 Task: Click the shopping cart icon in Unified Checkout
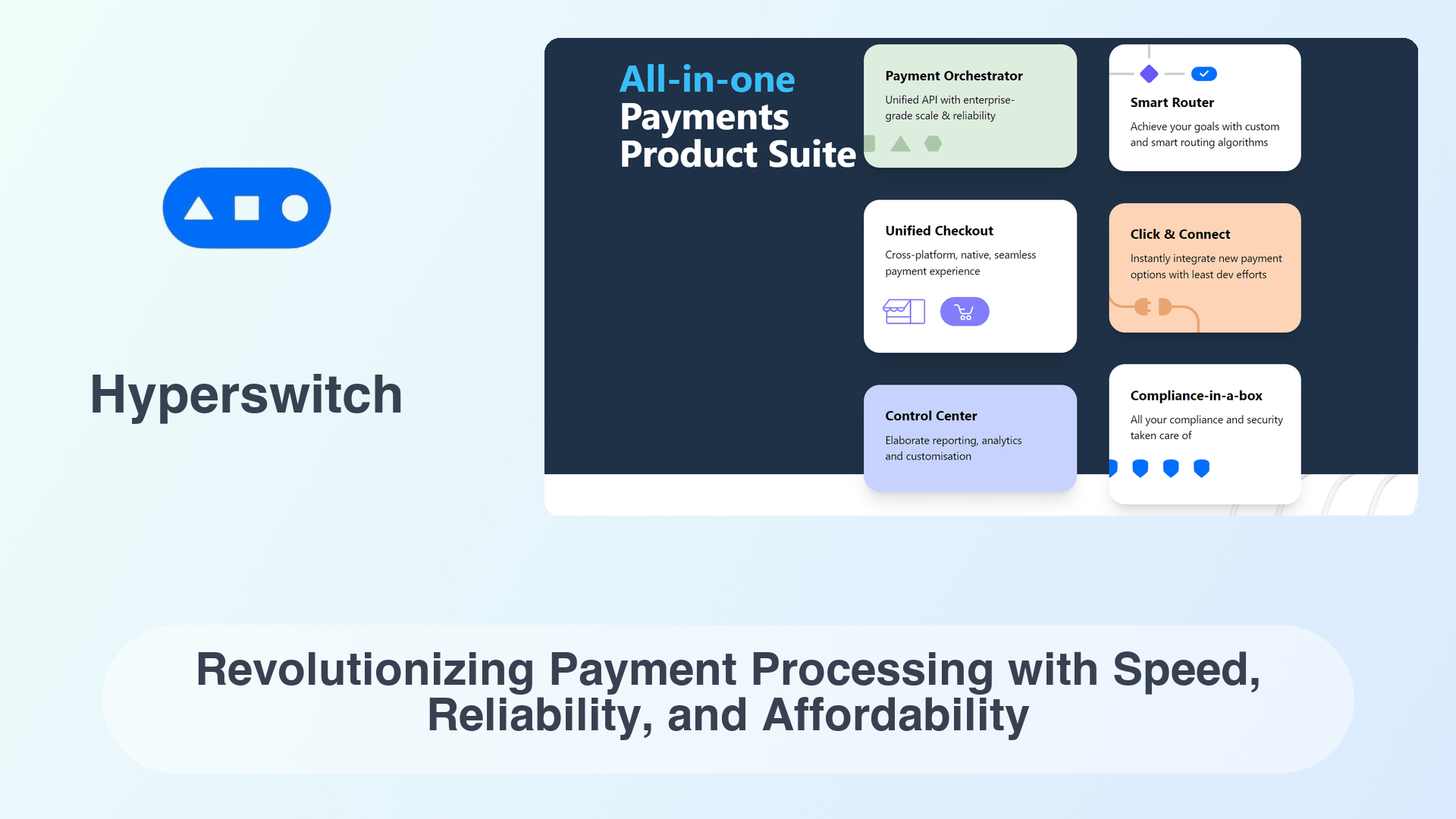[963, 311]
